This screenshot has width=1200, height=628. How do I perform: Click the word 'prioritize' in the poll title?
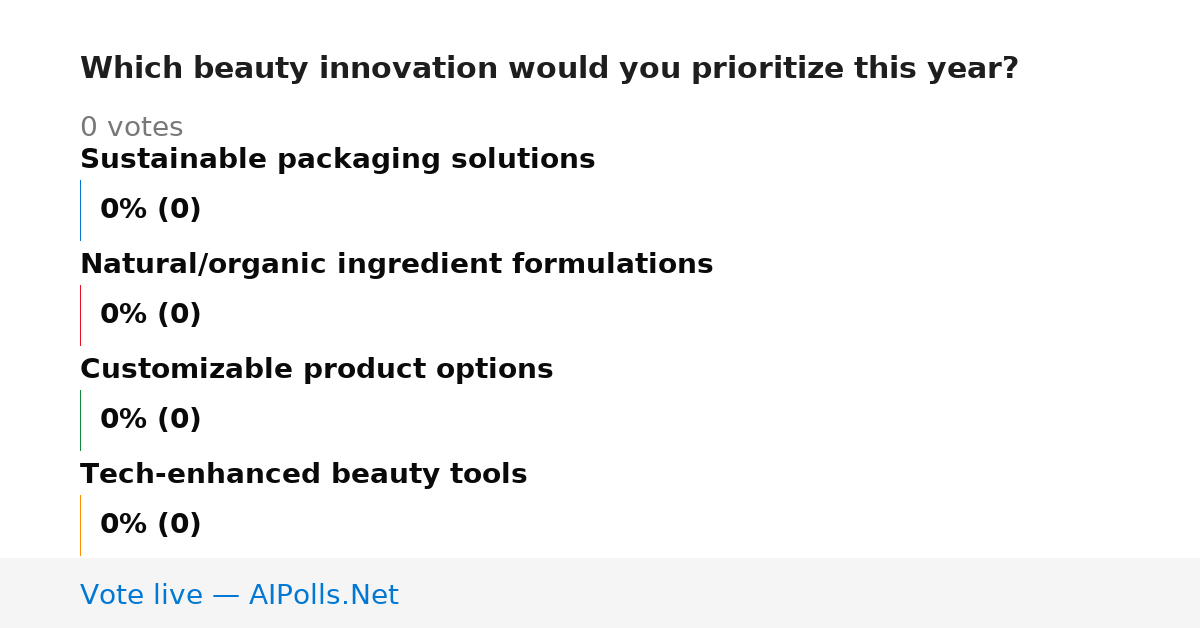click(766, 69)
